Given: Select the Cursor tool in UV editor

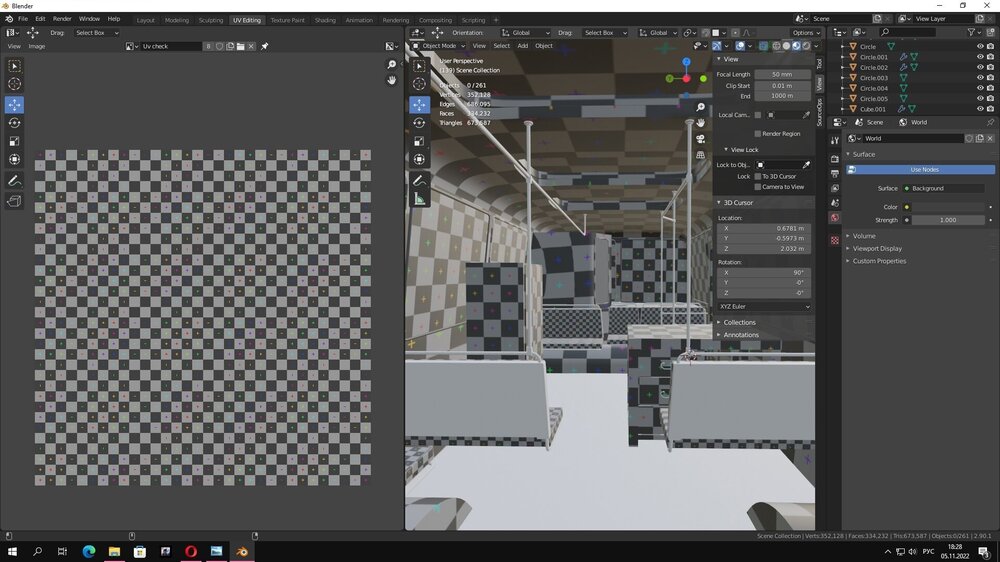Looking at the screenshot, I should (x=14, y=84).
